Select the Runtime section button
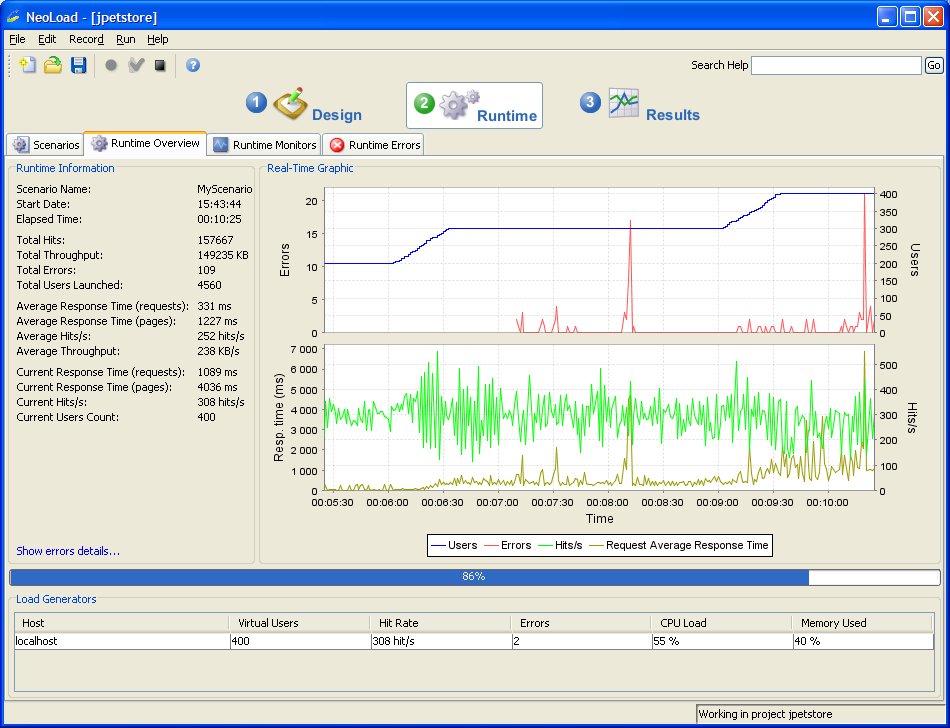This screenshot has height=728, width=950. [x=474, y=106]
